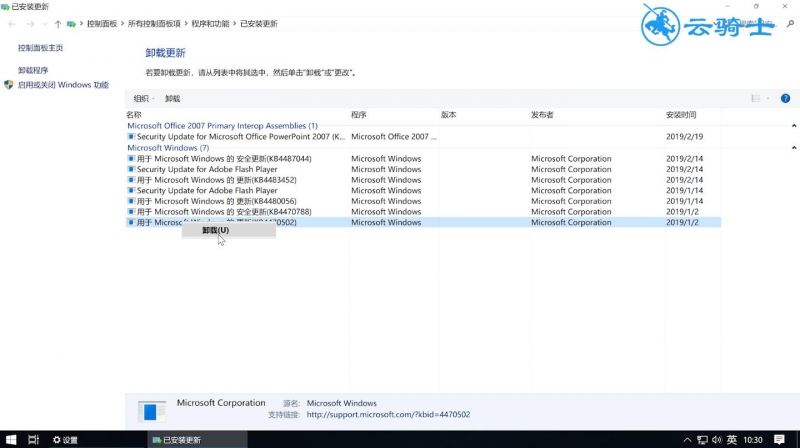Click the 2019/2/19 install date cell
This screenshot has height=448, width=800.
click(684, 137)
